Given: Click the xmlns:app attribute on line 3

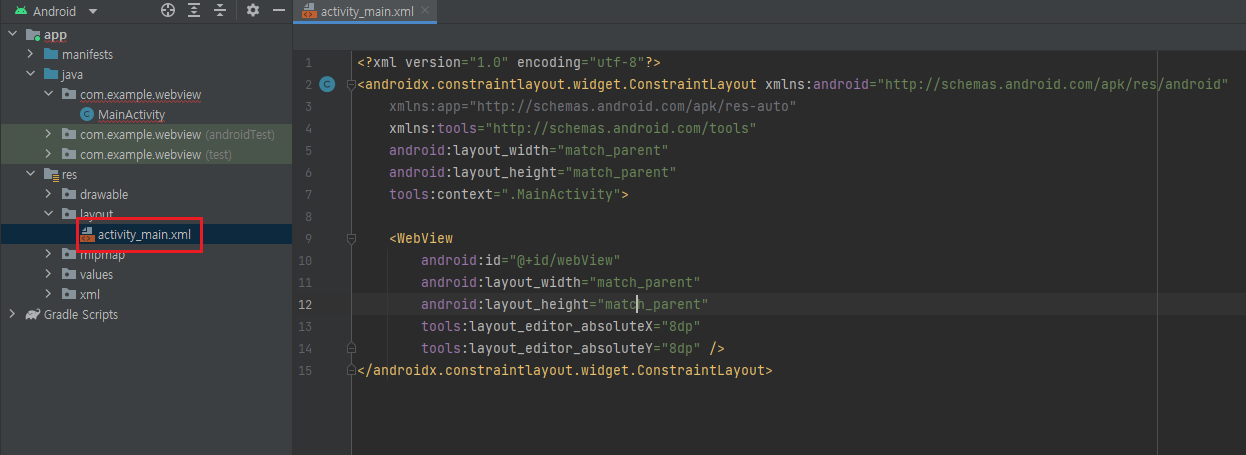Looking at the screenshot, I should pos(592,106).
